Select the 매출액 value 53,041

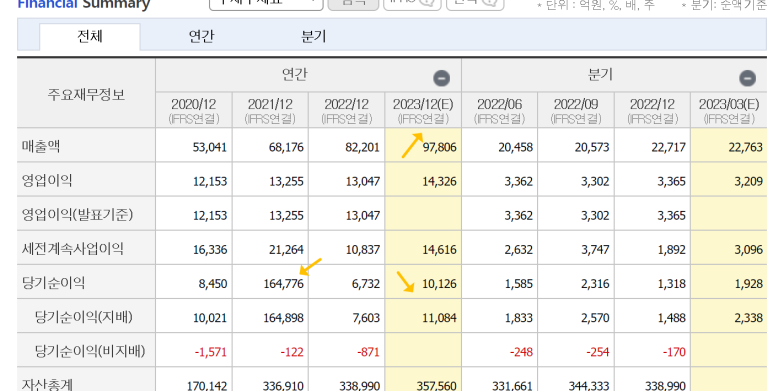click(x=210, y=147)
